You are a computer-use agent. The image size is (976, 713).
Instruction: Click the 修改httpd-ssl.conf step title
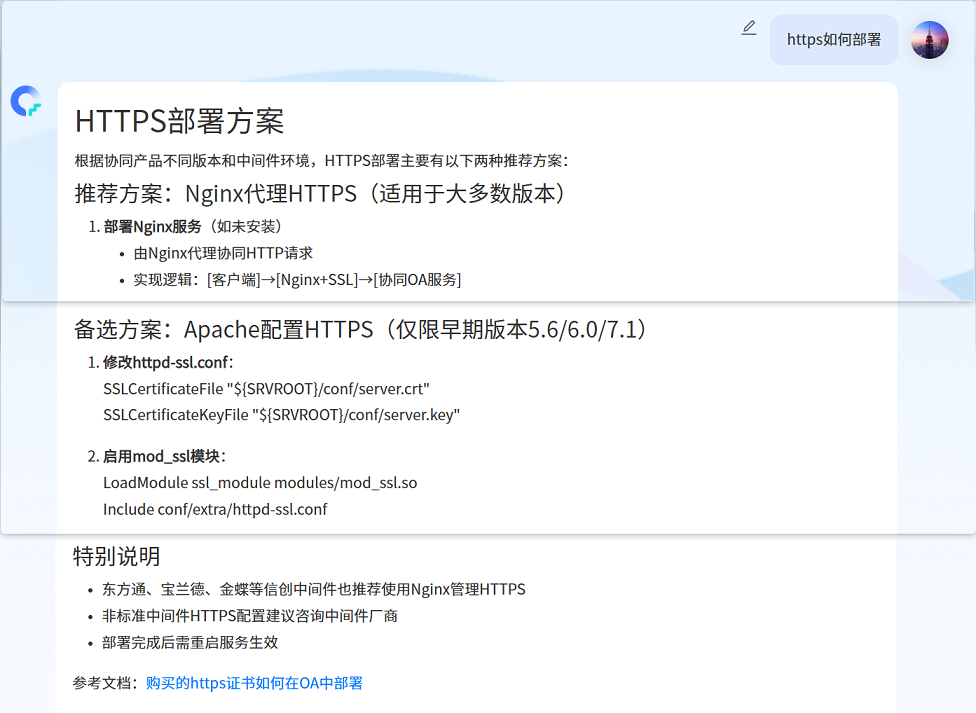click(168, 362)
